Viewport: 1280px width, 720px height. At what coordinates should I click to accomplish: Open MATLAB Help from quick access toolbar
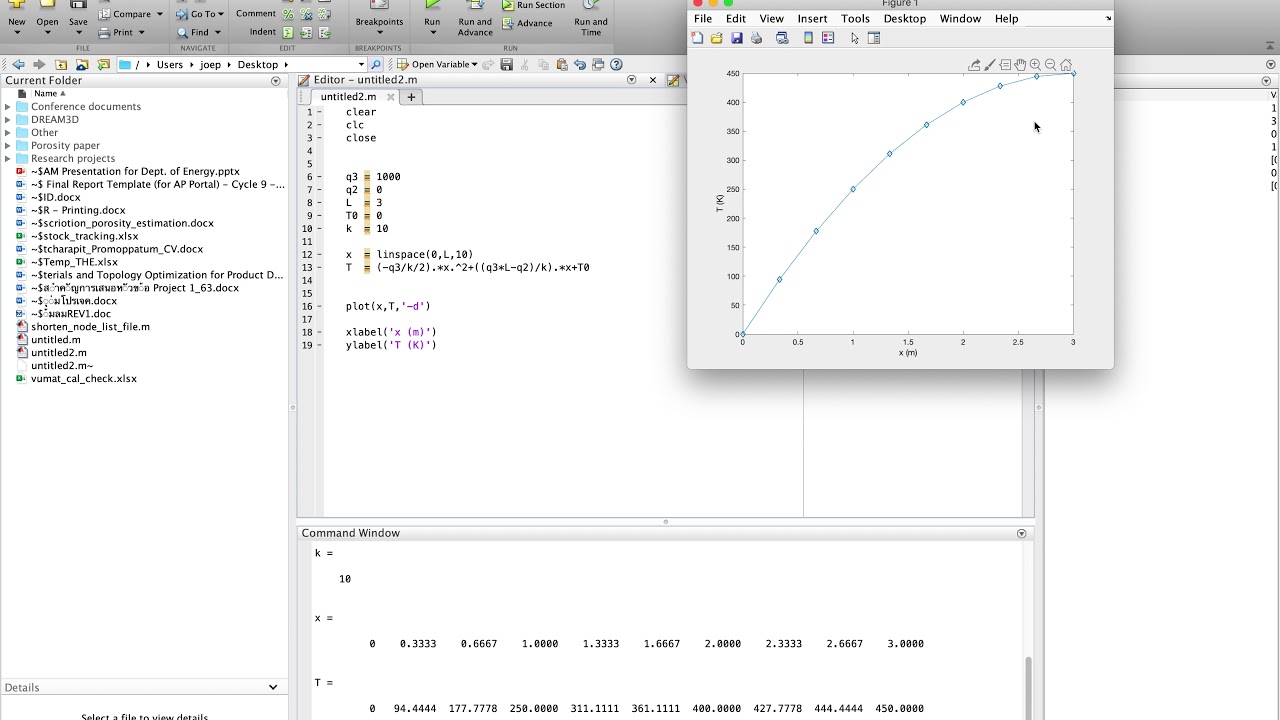tap(617, 65)
